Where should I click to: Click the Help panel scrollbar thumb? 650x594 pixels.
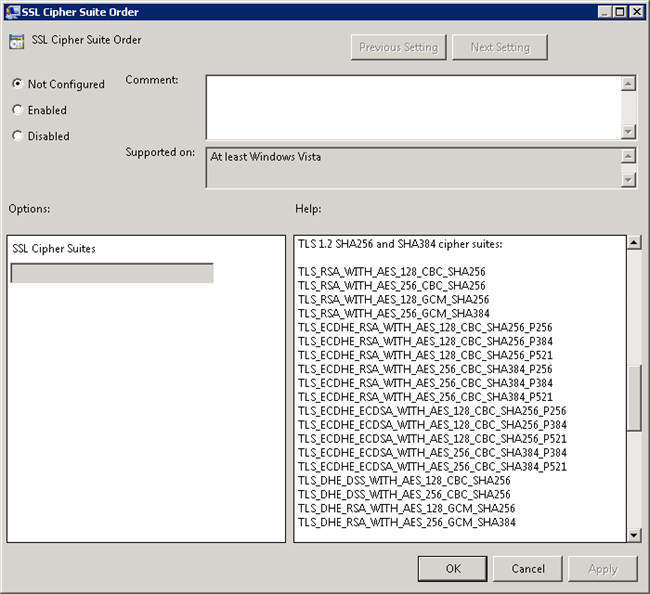tap(634, 398)
